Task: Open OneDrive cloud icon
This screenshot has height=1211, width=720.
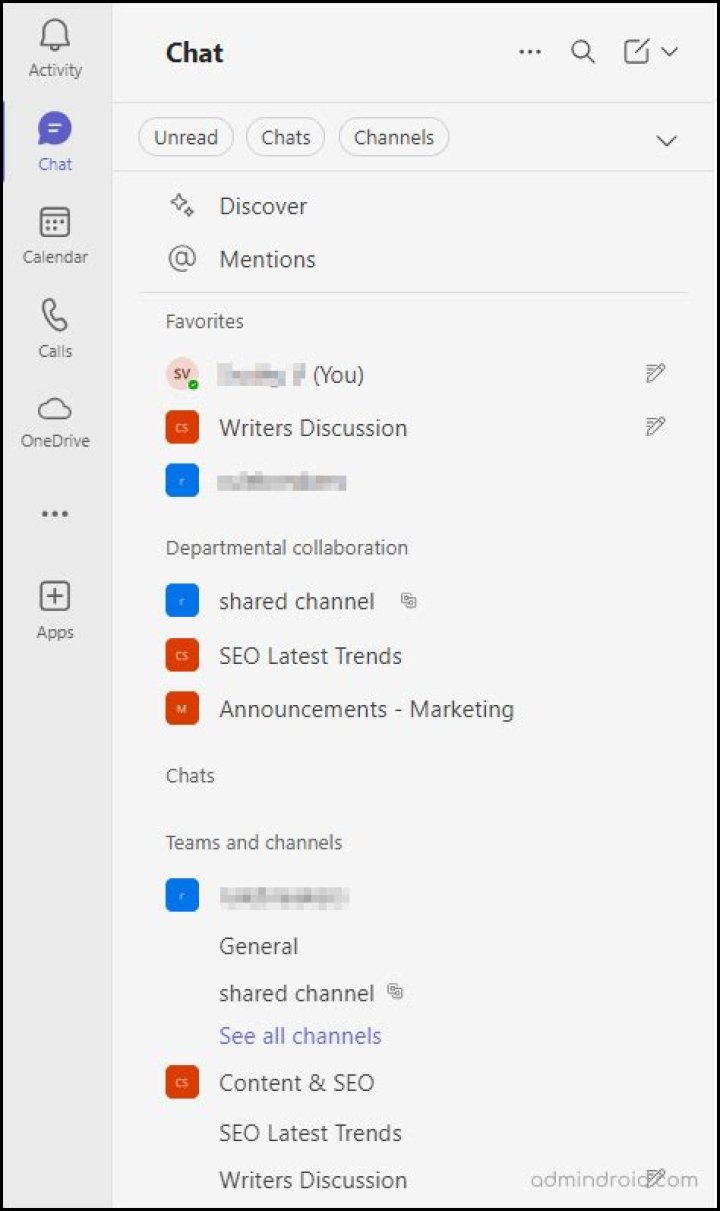Action: pyautogui.click(x=55, y=408)
